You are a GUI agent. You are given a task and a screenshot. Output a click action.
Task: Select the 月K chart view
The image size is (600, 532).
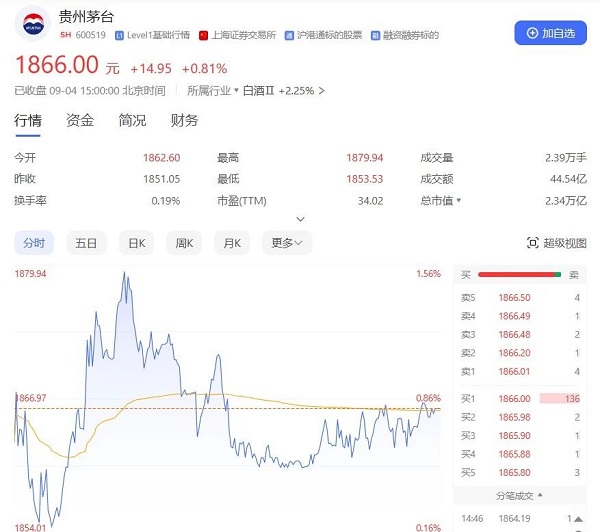click(232, 243)
